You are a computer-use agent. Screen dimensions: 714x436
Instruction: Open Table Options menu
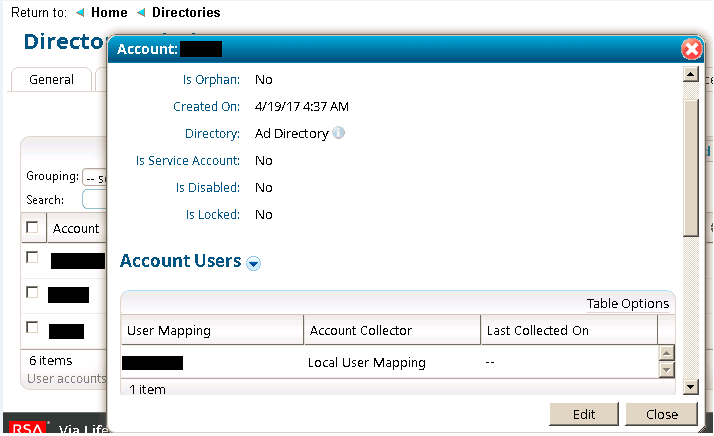click(627, 304)
